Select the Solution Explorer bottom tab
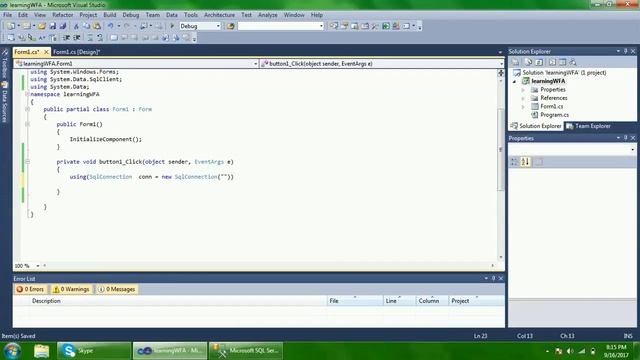Screen dimensions: 640x360 (536, 126)
